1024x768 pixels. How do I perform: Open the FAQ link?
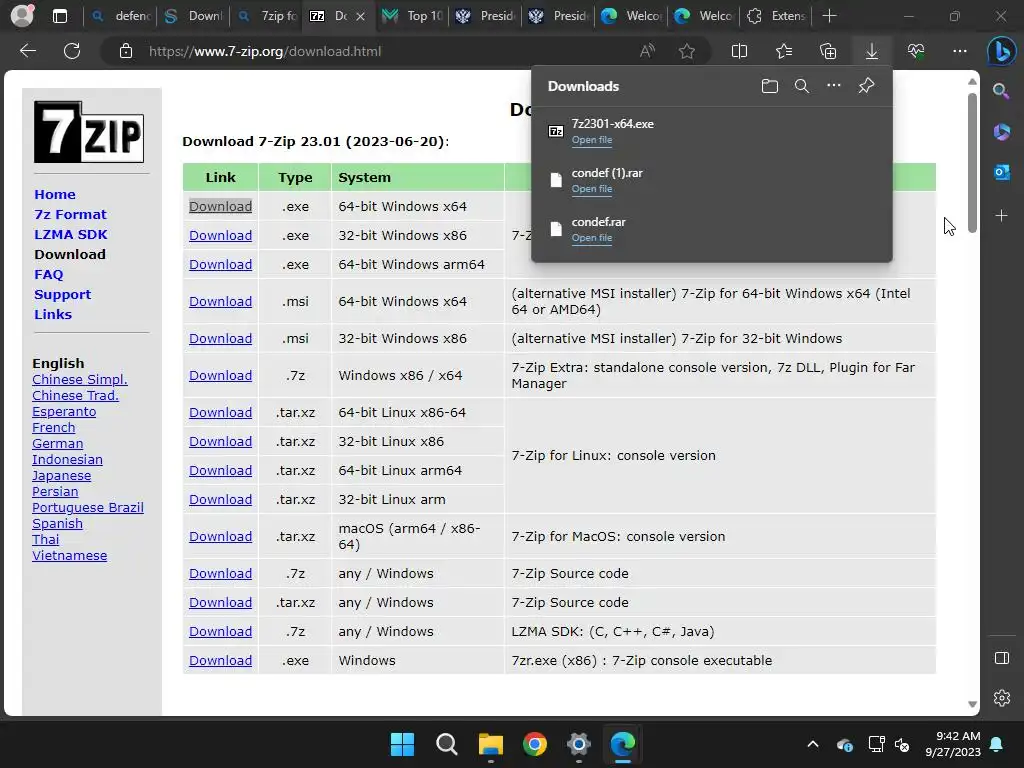coord(49,274)
